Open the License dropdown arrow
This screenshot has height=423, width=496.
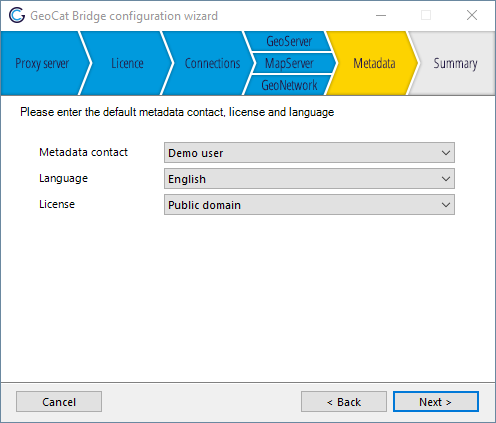click(x=446, y=205)
